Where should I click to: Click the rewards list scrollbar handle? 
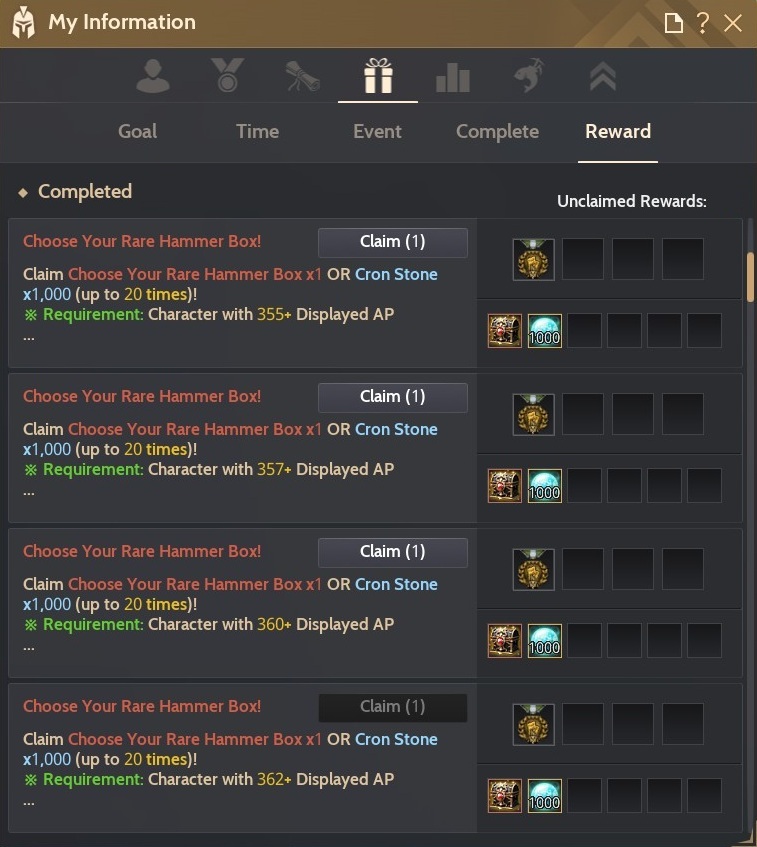750,277
